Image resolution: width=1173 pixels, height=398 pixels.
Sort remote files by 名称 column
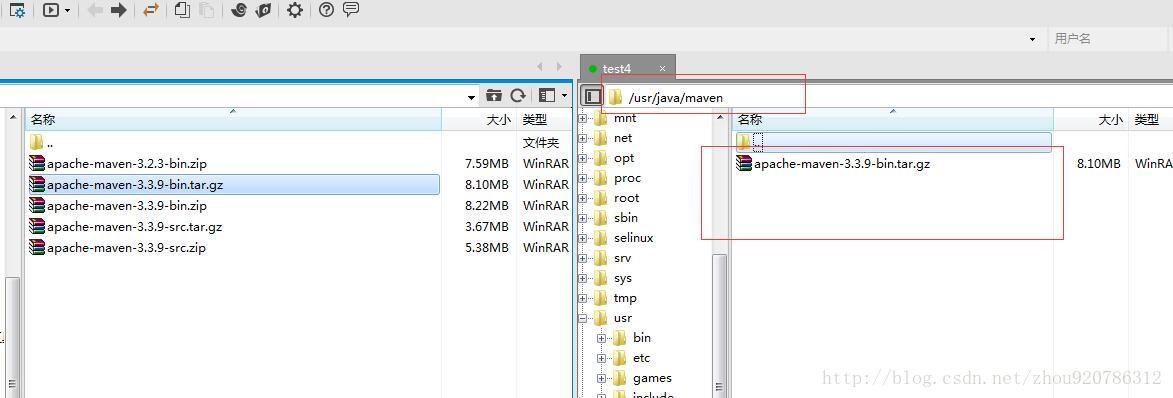892,120
